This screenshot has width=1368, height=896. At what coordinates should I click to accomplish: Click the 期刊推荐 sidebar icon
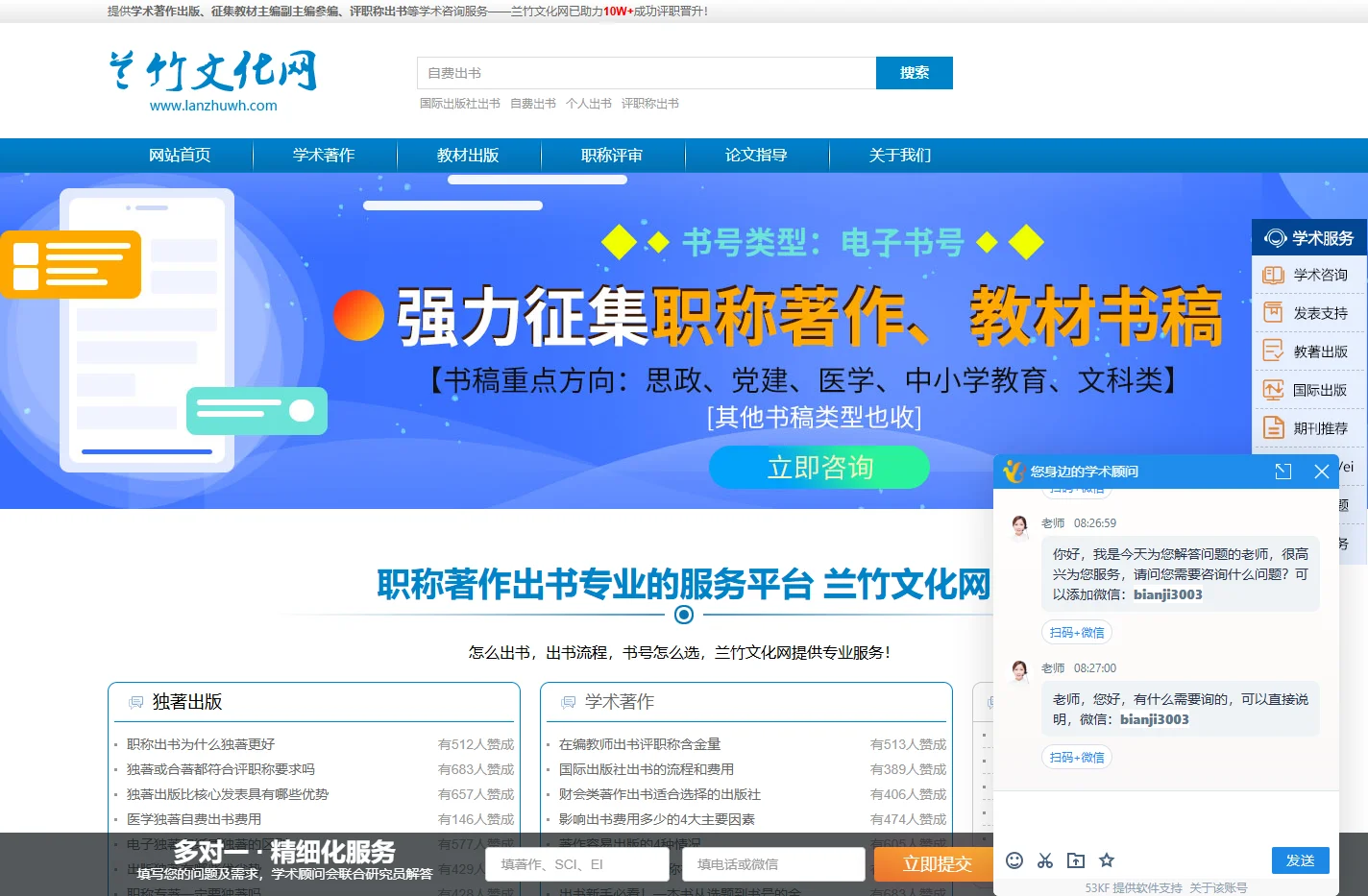click(x=1273, y=428)
